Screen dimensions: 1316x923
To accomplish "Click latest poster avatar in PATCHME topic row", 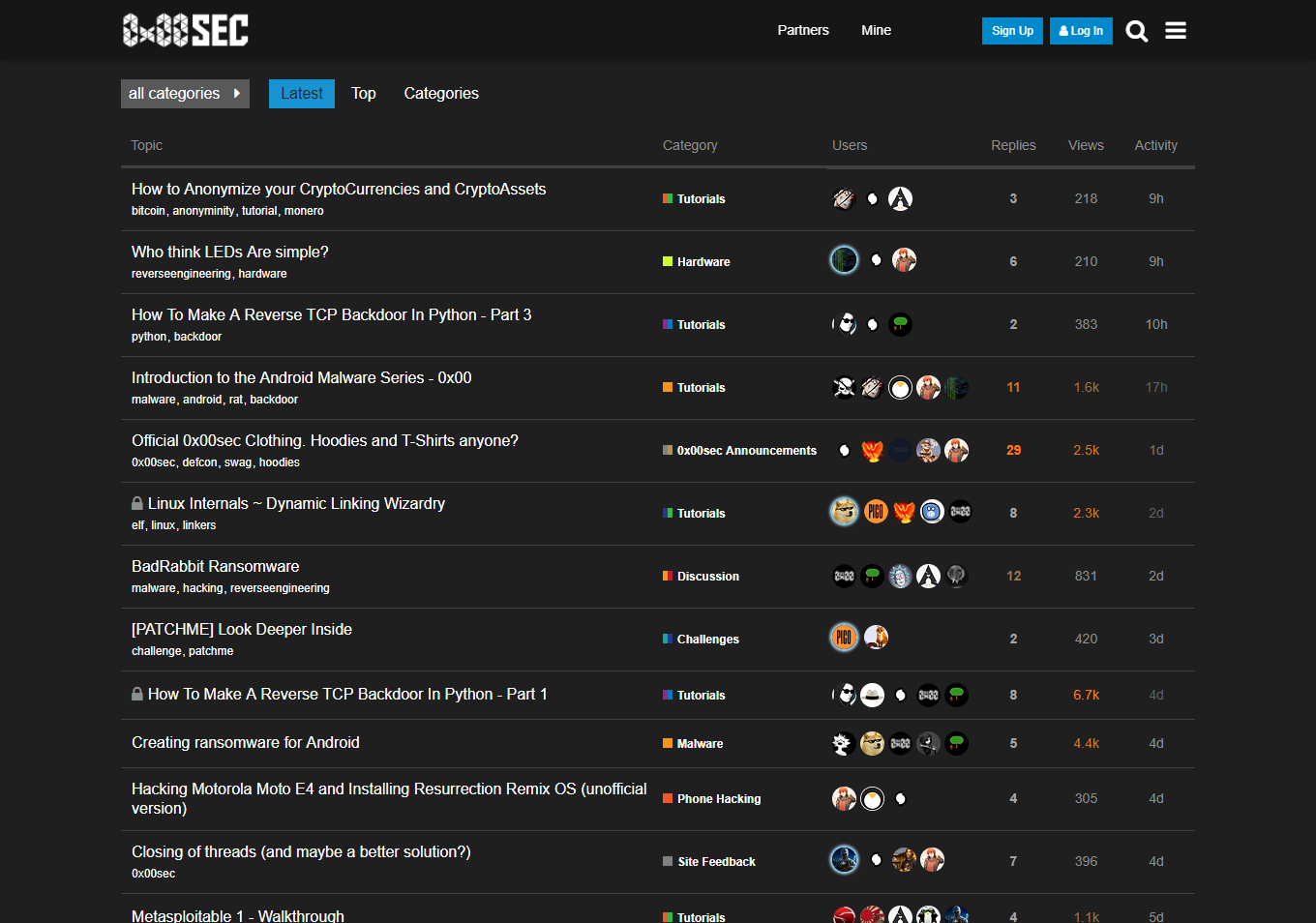I will click(x=876, y=637).
